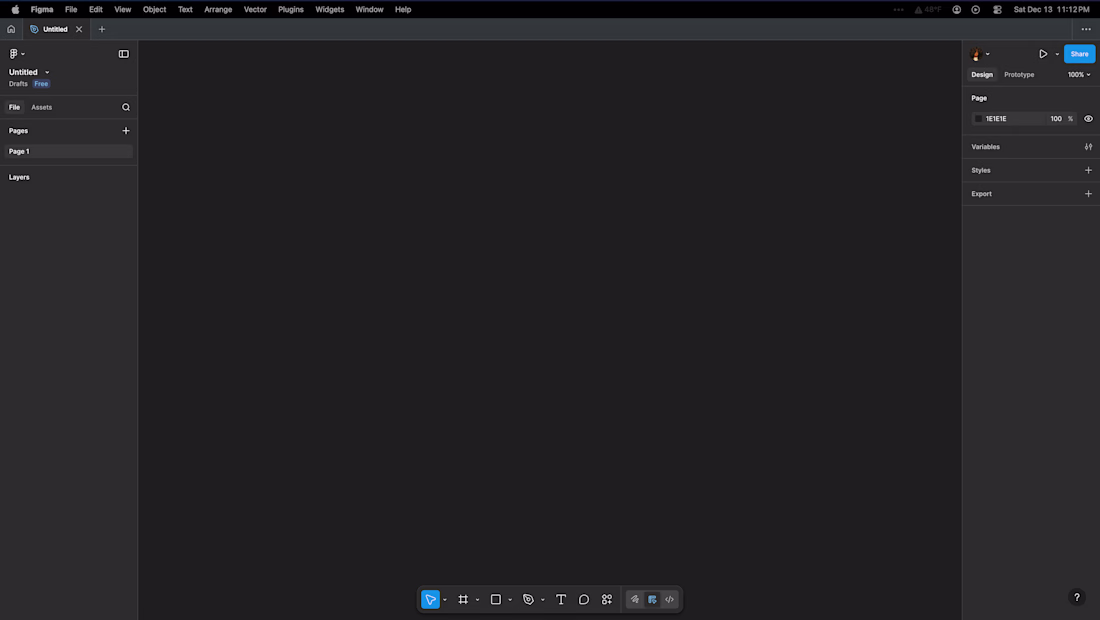
Task: Open the File menu
Action: (71, 10)
